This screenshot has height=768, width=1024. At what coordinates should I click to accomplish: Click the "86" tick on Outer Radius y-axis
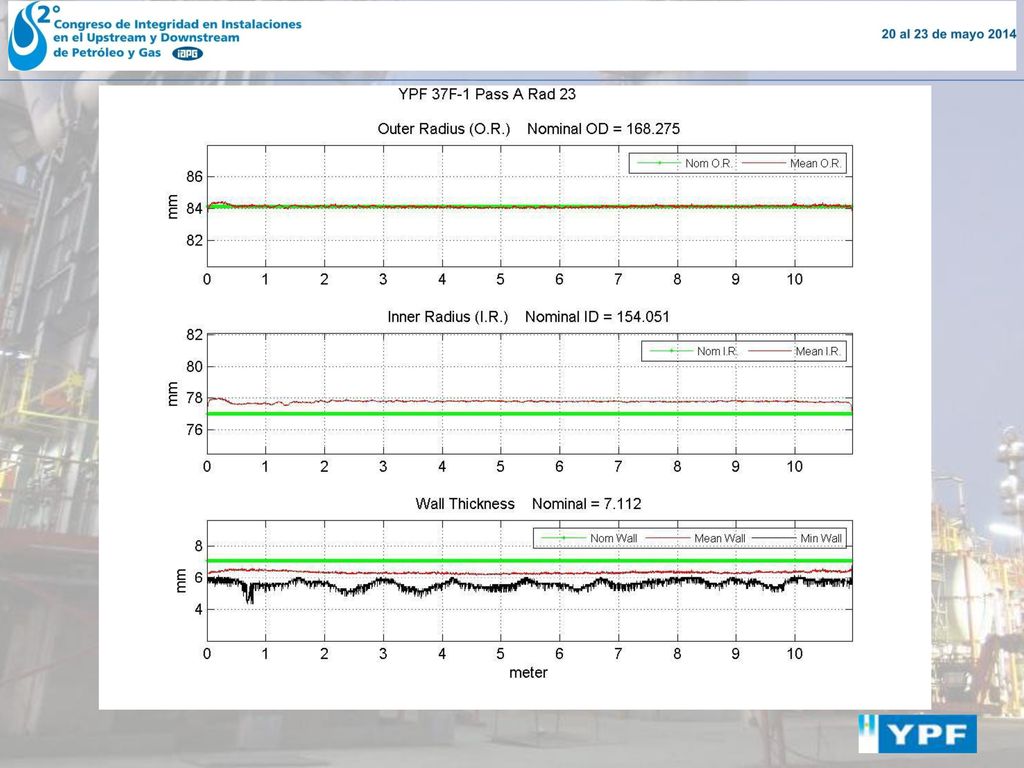(x=195, y=176)
